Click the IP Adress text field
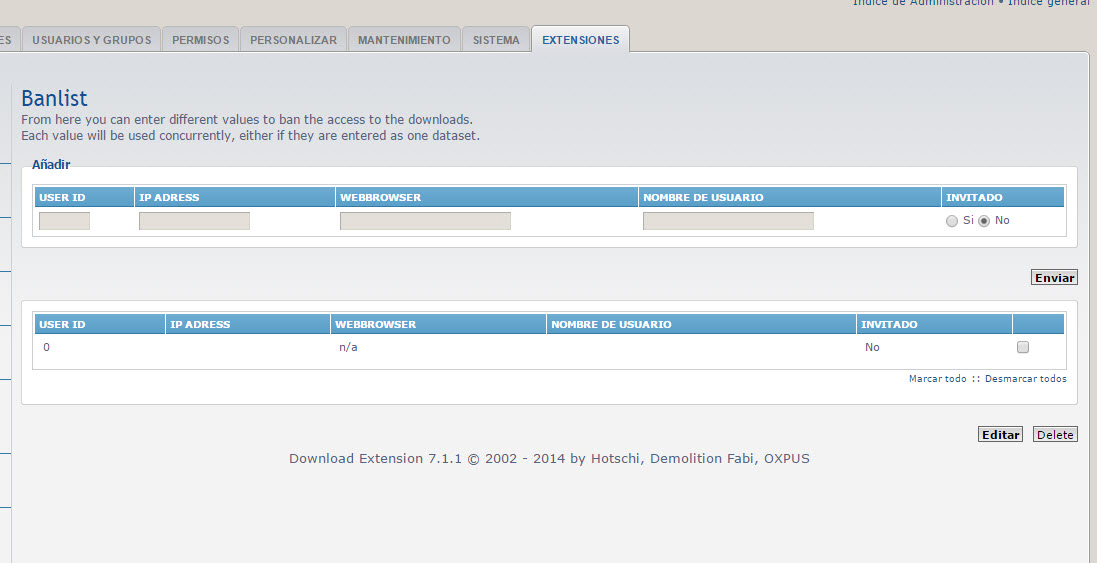 [x=194, y=221]
